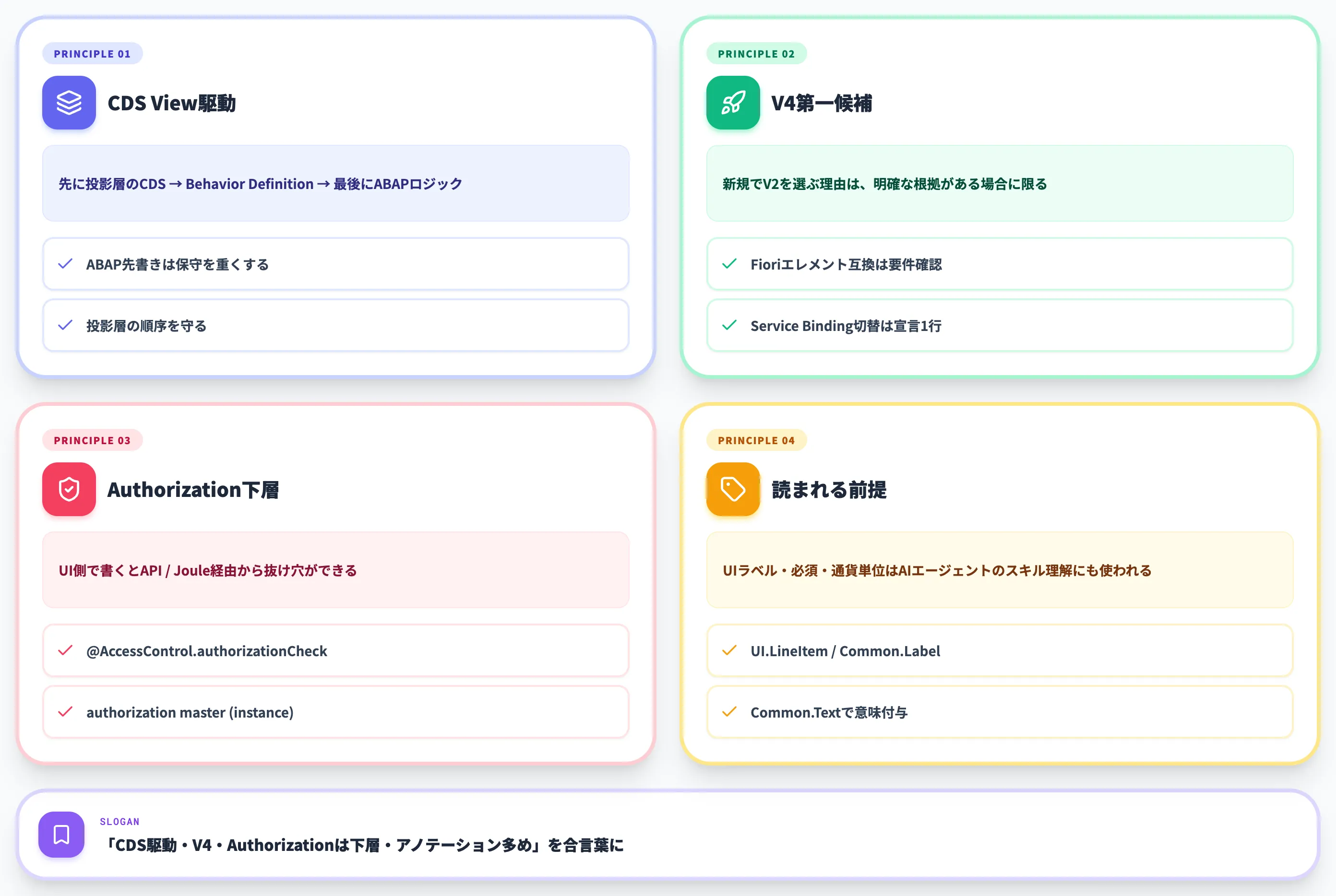Click the purple stacked-layers icon beside CDS View駆動

69,103
